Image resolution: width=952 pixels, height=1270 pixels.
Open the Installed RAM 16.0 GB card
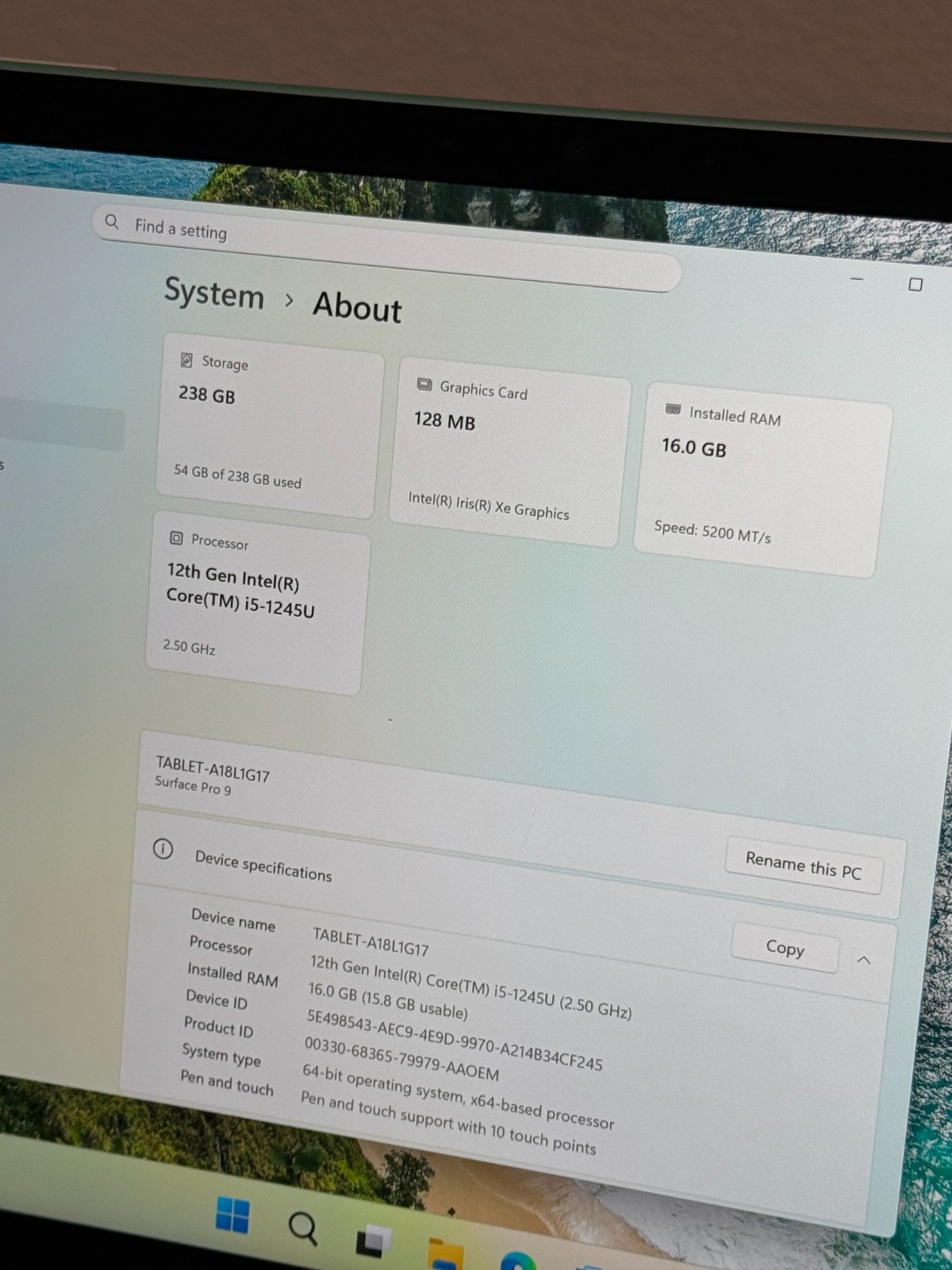[762, 479]
